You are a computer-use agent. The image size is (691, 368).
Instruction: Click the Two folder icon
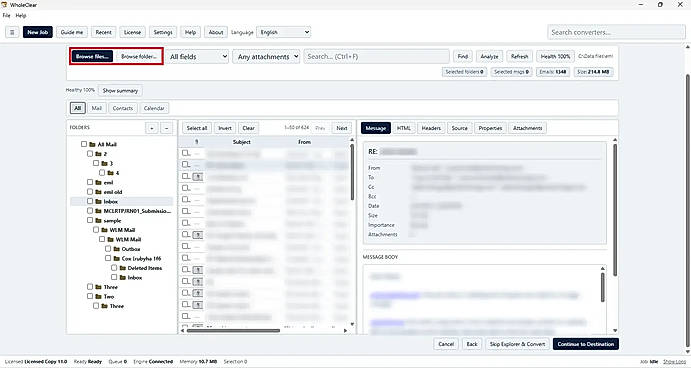pyautogui.click(x=98, y=297)
